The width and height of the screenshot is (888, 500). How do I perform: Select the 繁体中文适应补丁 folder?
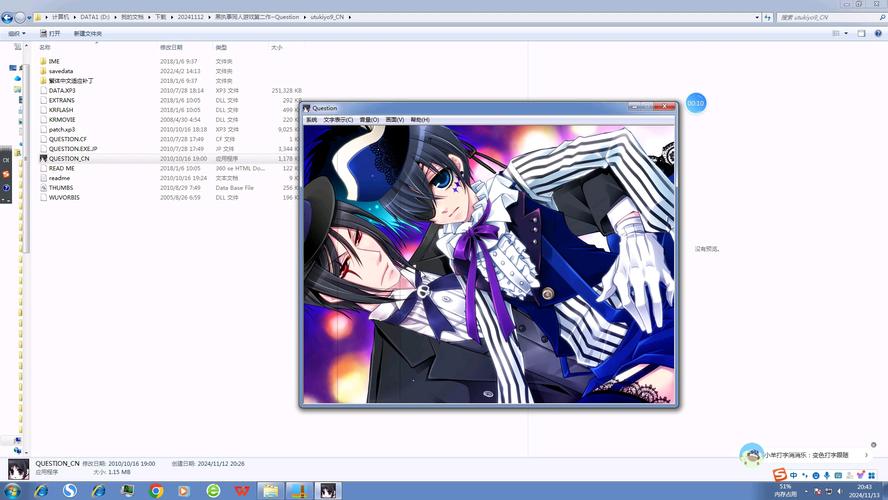71,81
